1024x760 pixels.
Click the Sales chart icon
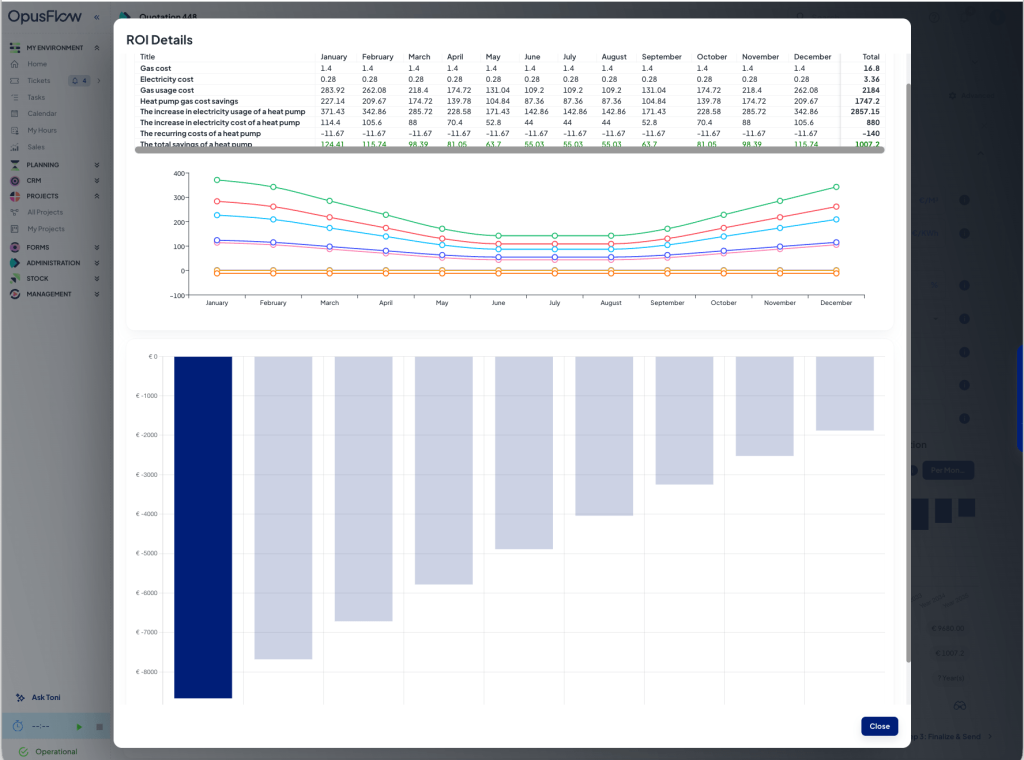click(14, 147)
